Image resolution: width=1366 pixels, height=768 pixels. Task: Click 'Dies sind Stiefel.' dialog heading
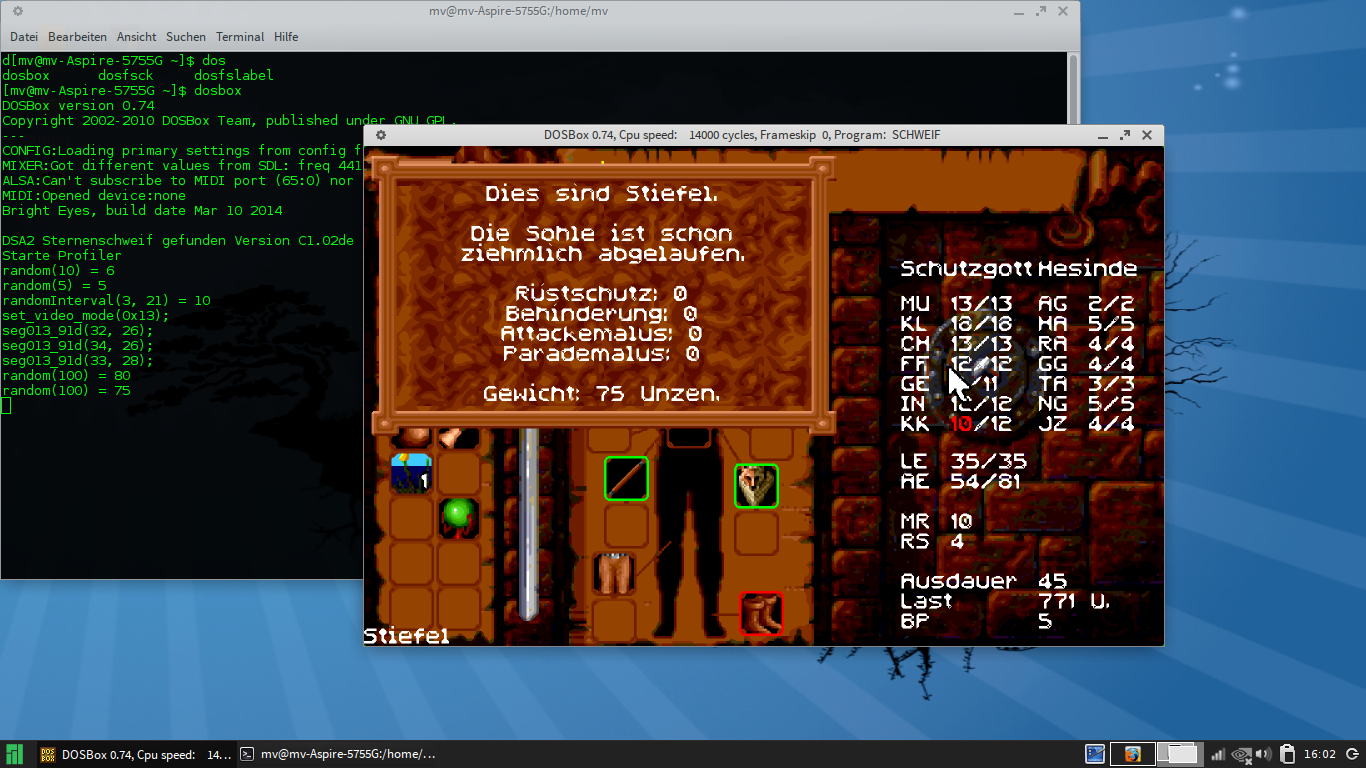pyautogui.click(x=602, y=193)
